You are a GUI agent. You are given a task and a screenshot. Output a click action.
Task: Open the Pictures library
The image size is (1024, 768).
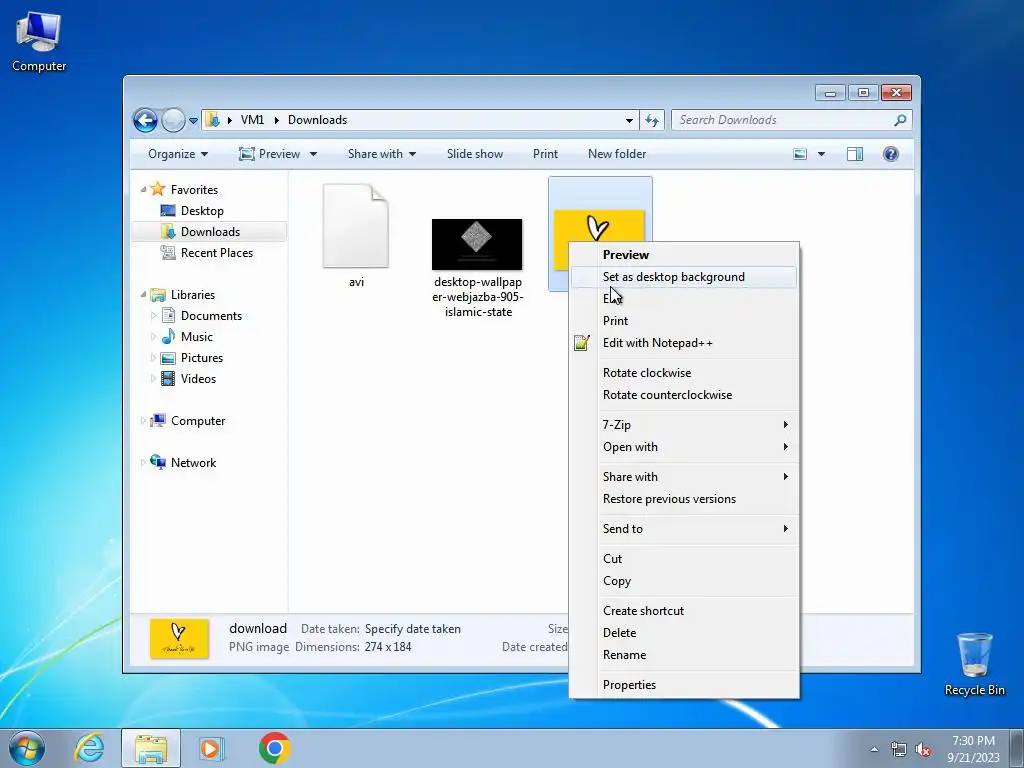coord(202,358)
